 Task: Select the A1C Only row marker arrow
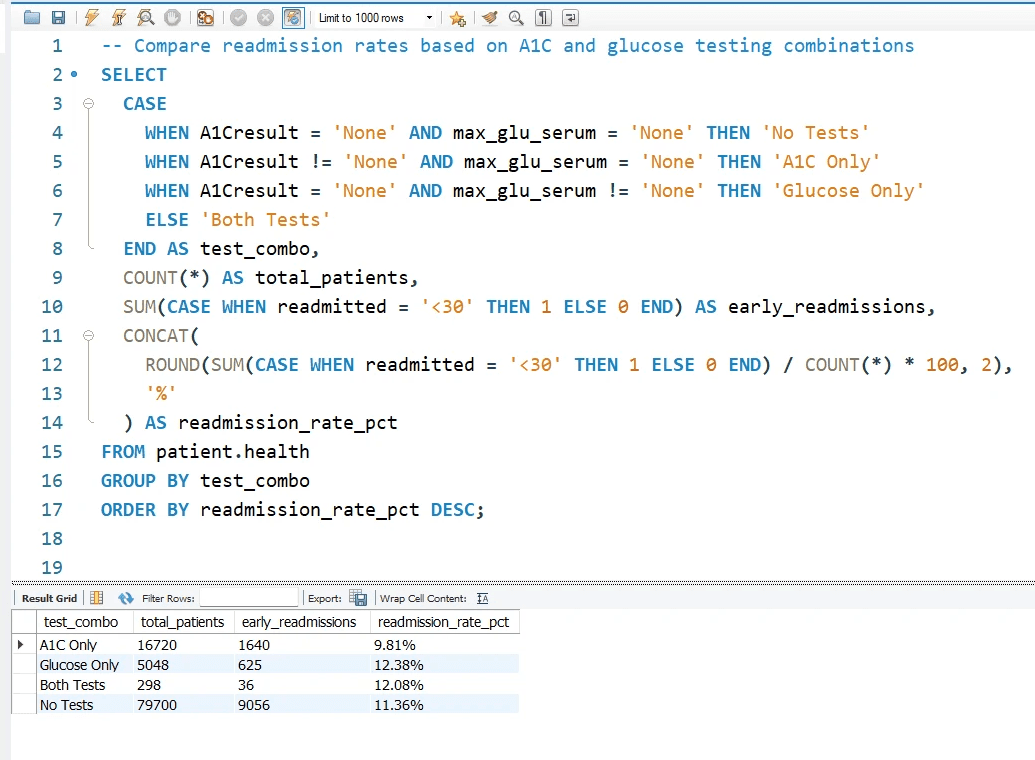click(20, 644)
